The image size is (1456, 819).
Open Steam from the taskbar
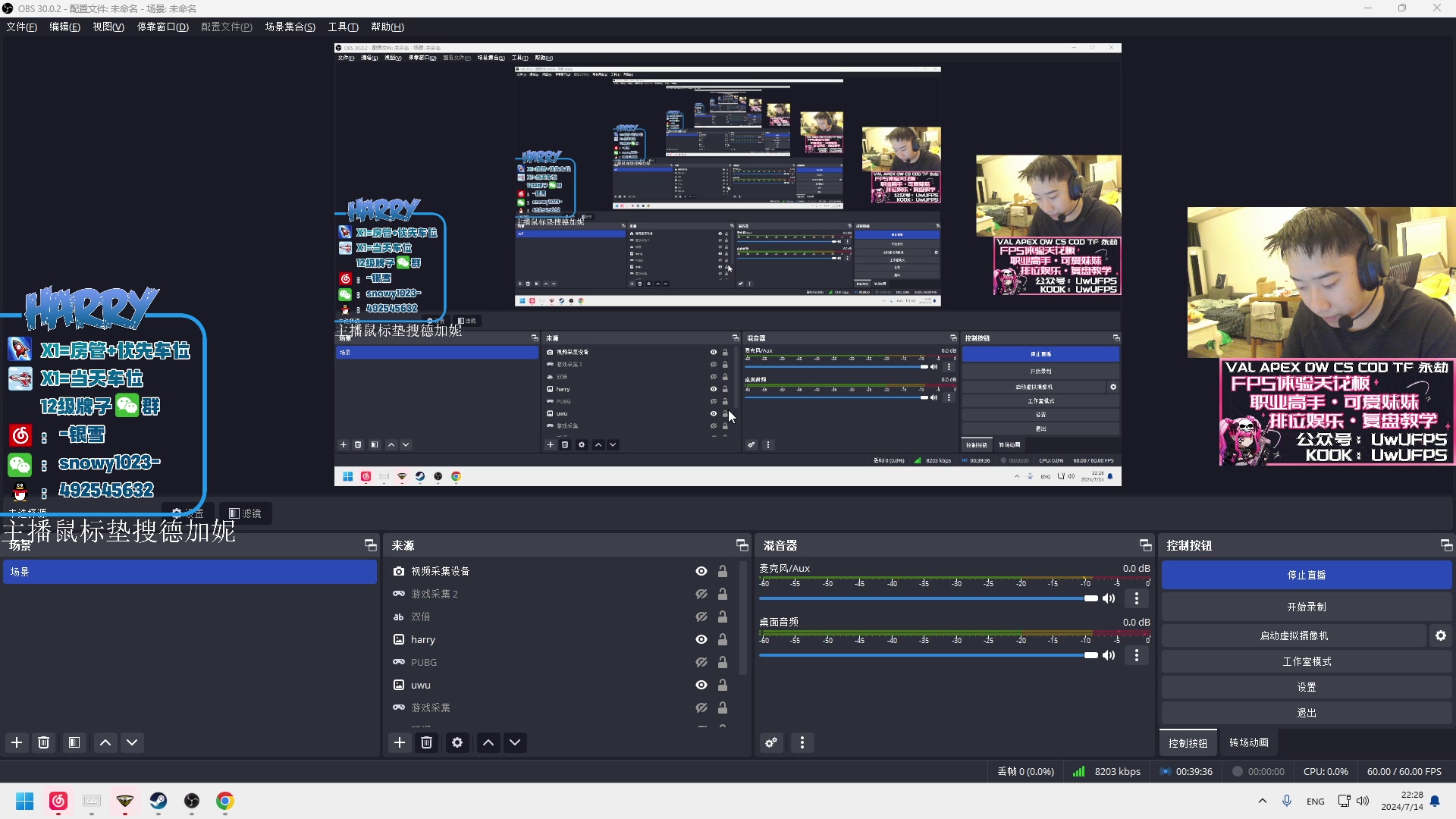click(x=158, y=801)
